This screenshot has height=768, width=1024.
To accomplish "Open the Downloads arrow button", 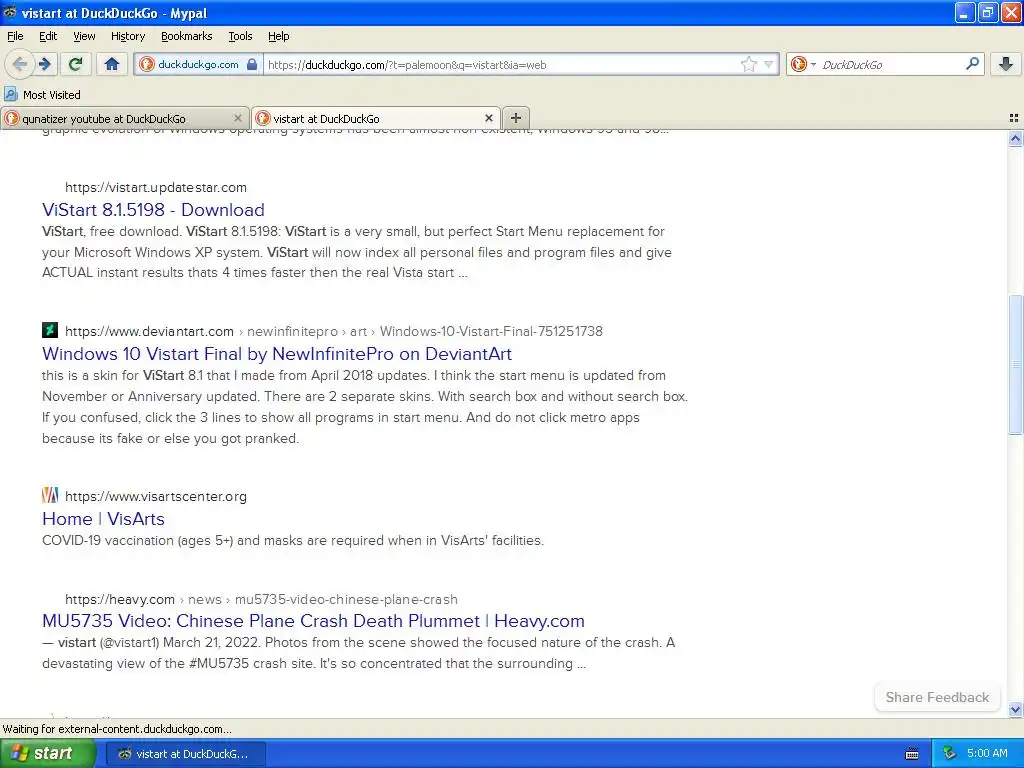I will [x=1006, y=64].
